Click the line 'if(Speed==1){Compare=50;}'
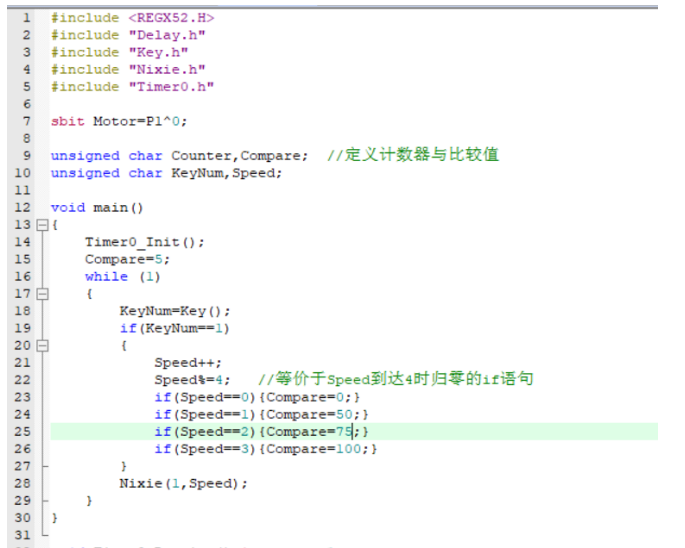Viewport: 685px width, 548px height. tap(261, 415)
